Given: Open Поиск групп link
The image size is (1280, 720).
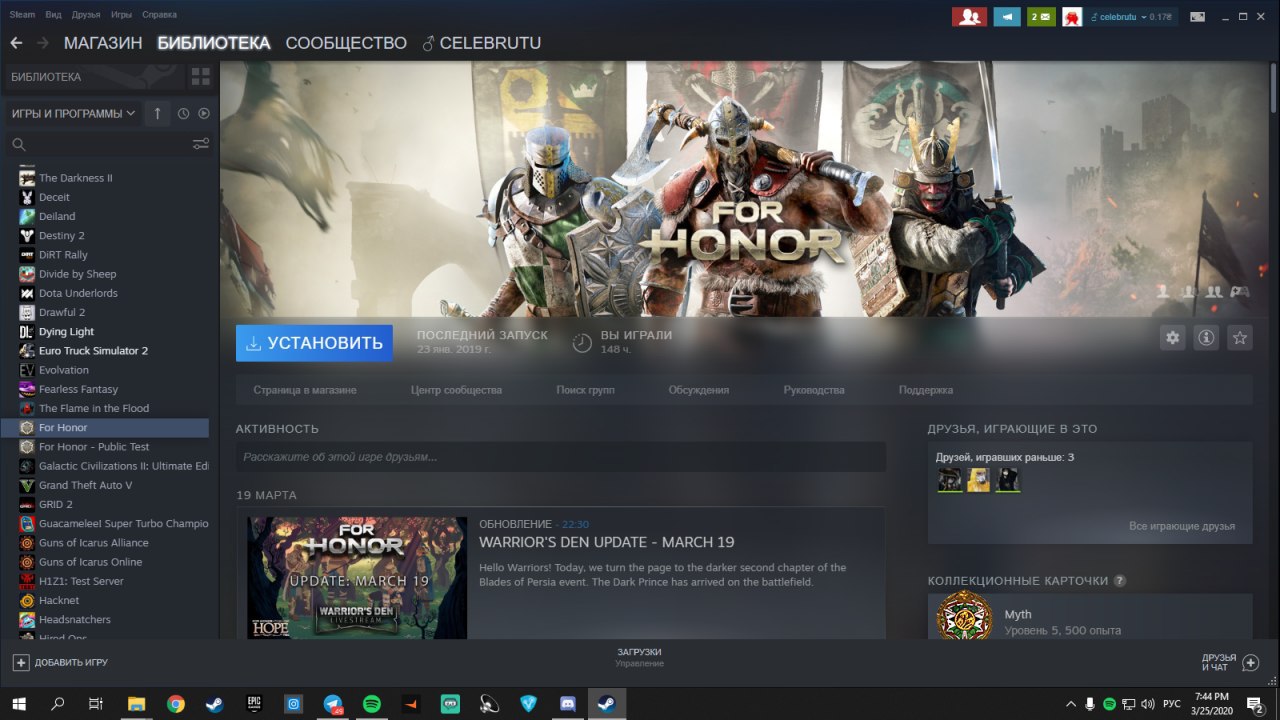Looking at the screenshot, I should click(585, 390).
